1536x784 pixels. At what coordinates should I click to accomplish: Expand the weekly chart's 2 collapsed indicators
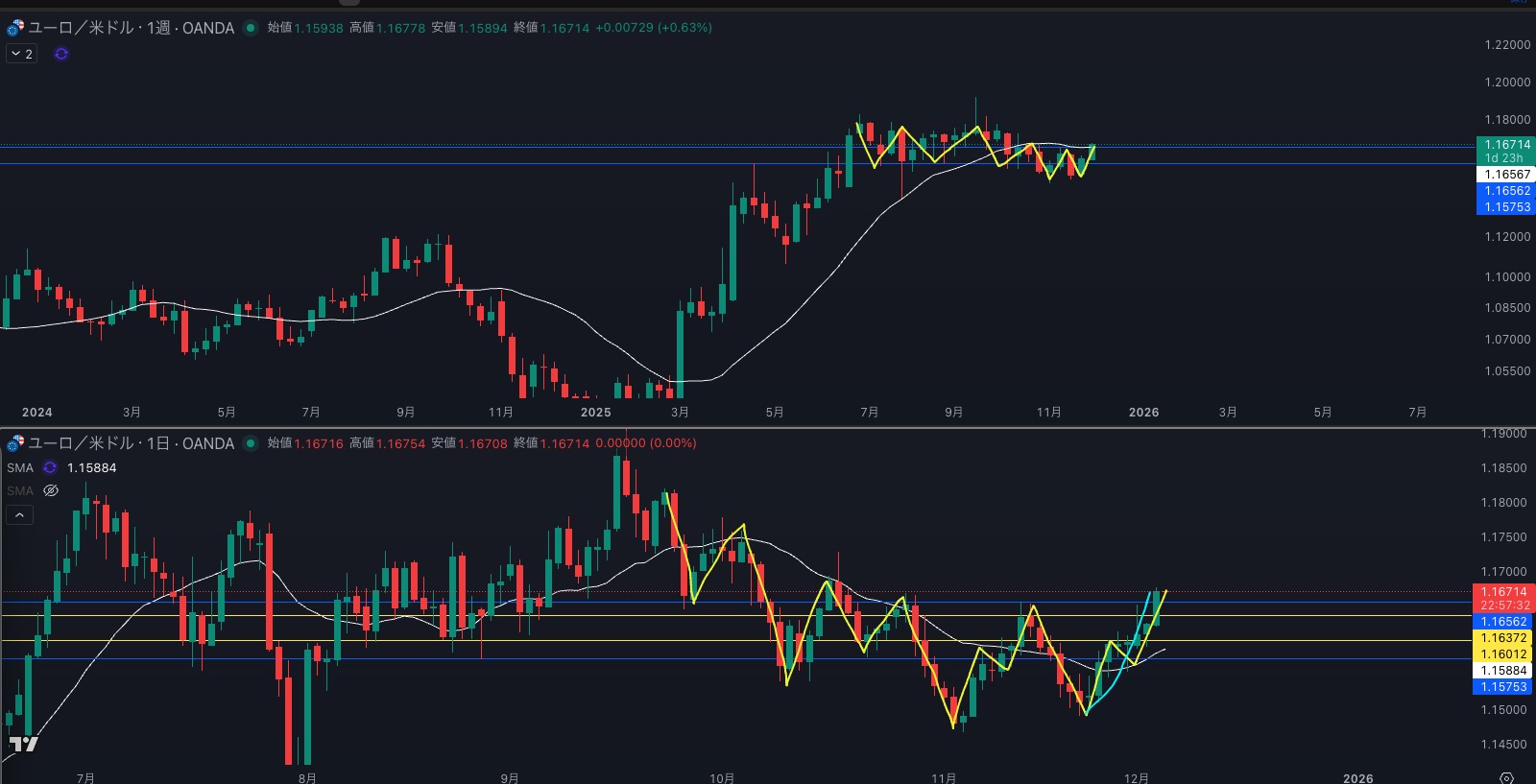click(x=21, y=54)
